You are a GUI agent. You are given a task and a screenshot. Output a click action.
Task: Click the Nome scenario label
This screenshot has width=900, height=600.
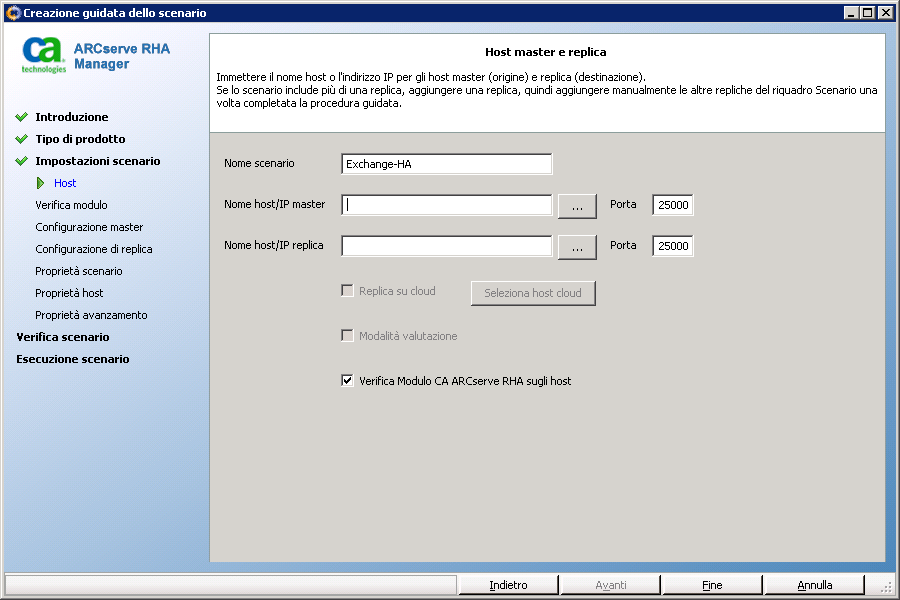[259, 163]
